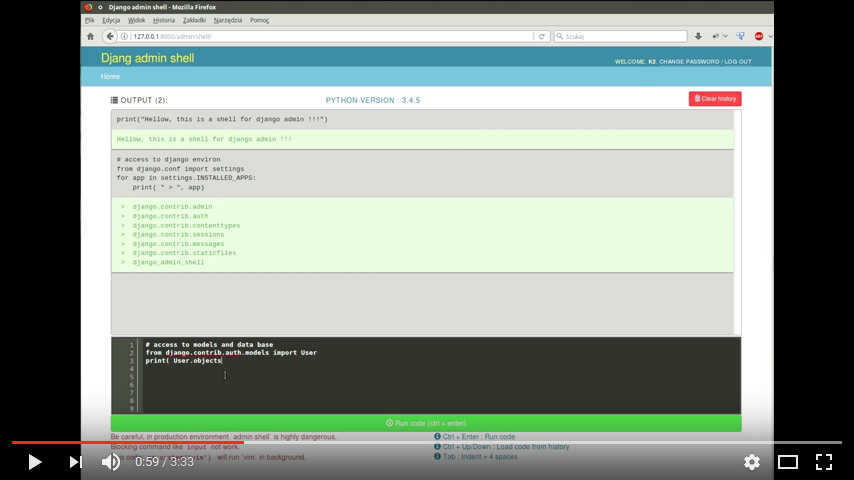
Task: Open the Plik menu
Action: point(90,20)
